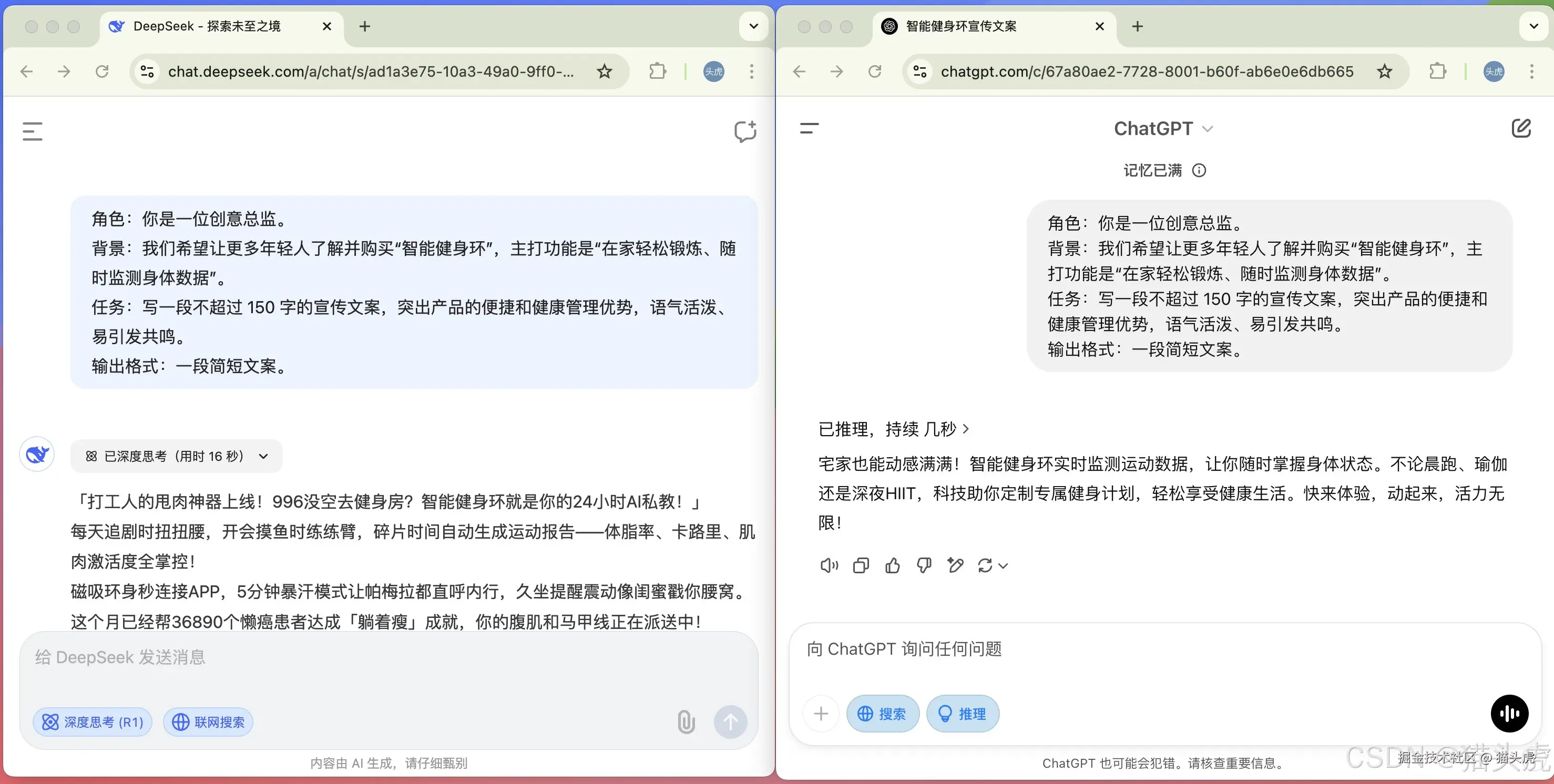
Task: Give a thumbs up to ChatGPT's response
Action: [892, 566]
